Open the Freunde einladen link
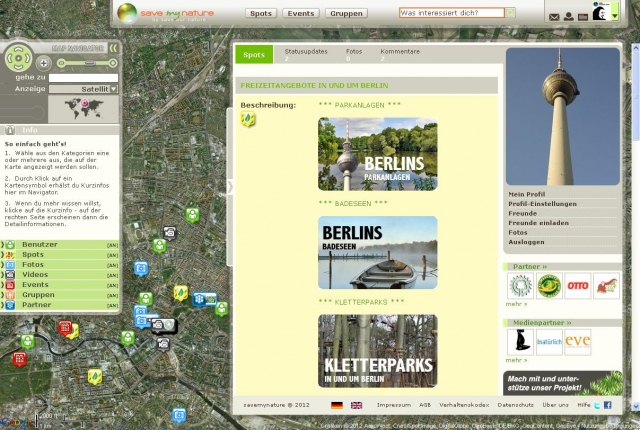 (538, 223)
